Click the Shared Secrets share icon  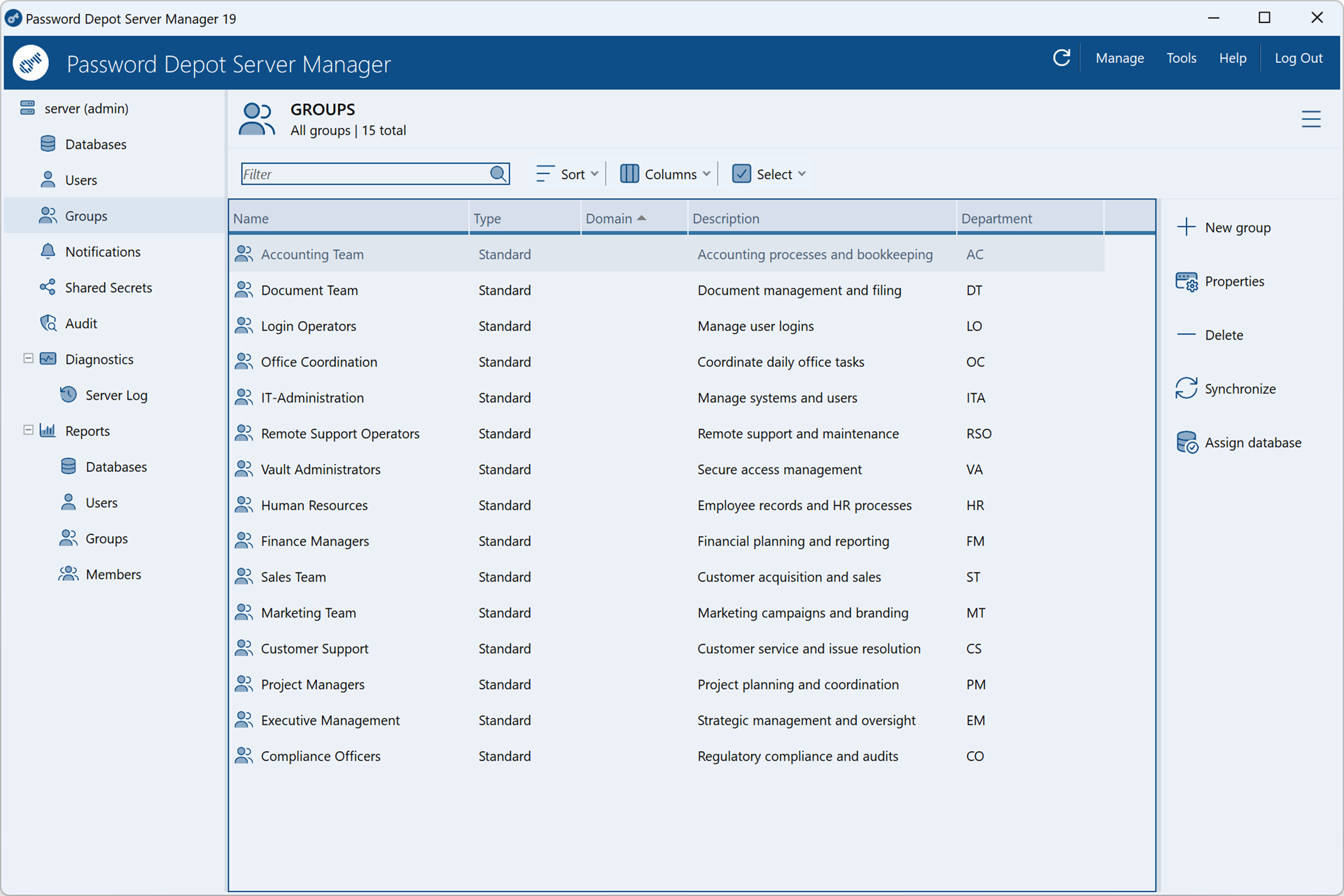[48, 287]
